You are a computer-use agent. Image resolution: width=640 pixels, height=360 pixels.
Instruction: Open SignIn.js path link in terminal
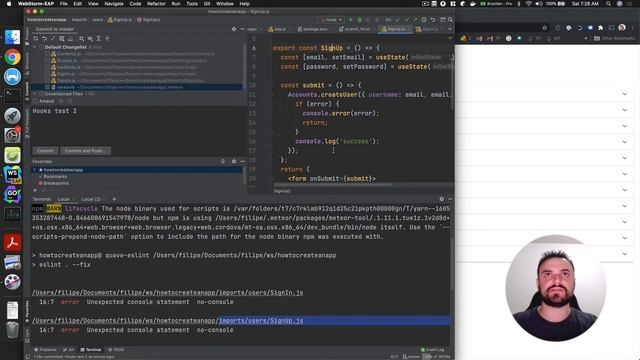tap(167, 293)
